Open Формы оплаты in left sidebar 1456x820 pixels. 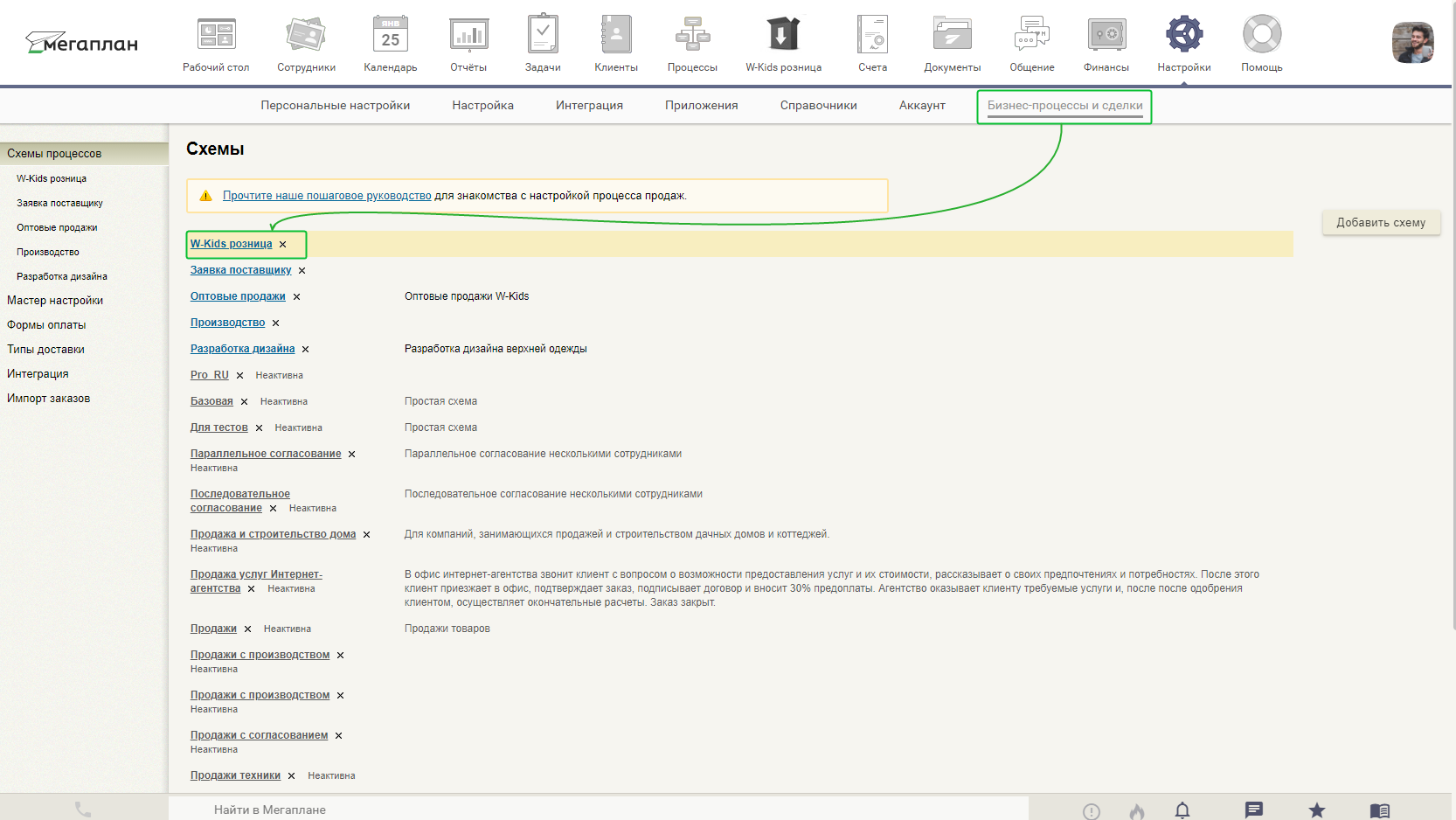(46, 325)
